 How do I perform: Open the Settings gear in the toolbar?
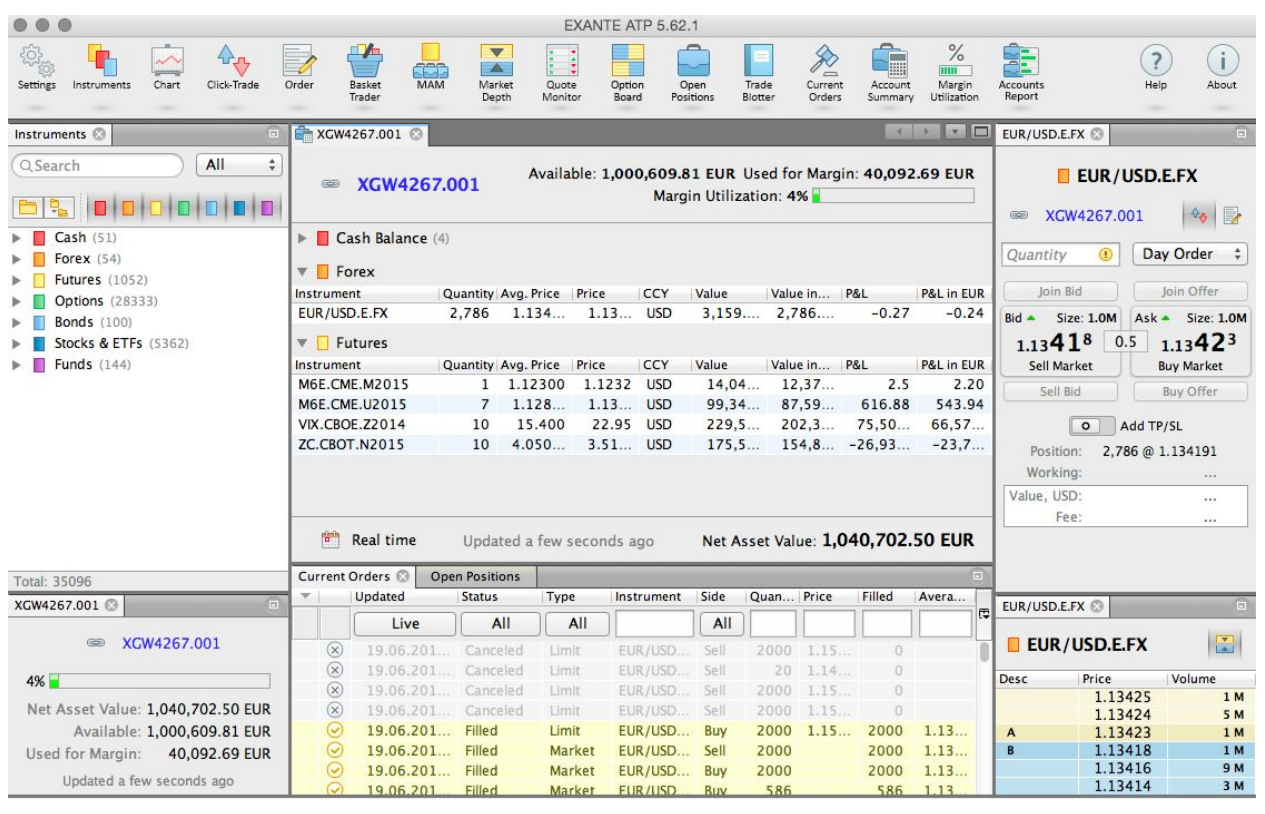(37, 68)
